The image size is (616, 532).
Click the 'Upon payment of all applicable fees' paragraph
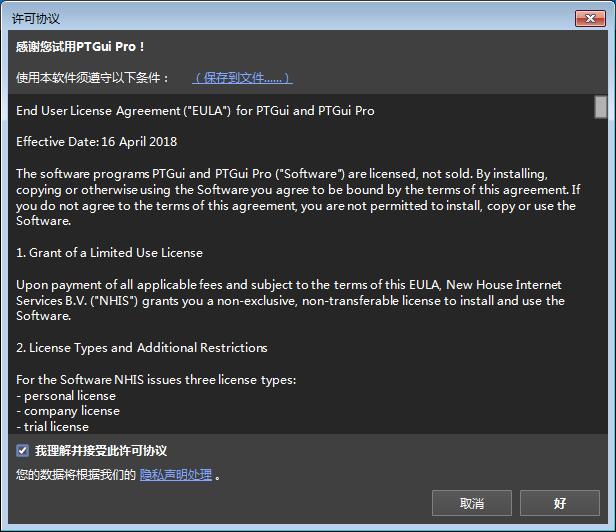290,300
